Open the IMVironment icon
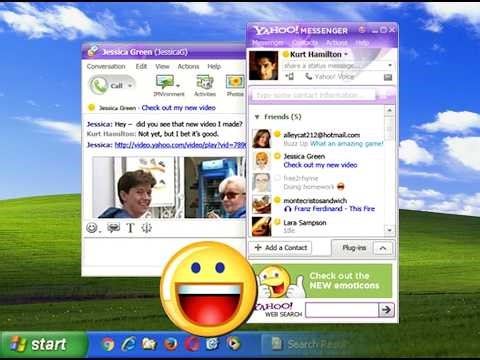Viewport: 480px width, 360px height. coord(165,82)
